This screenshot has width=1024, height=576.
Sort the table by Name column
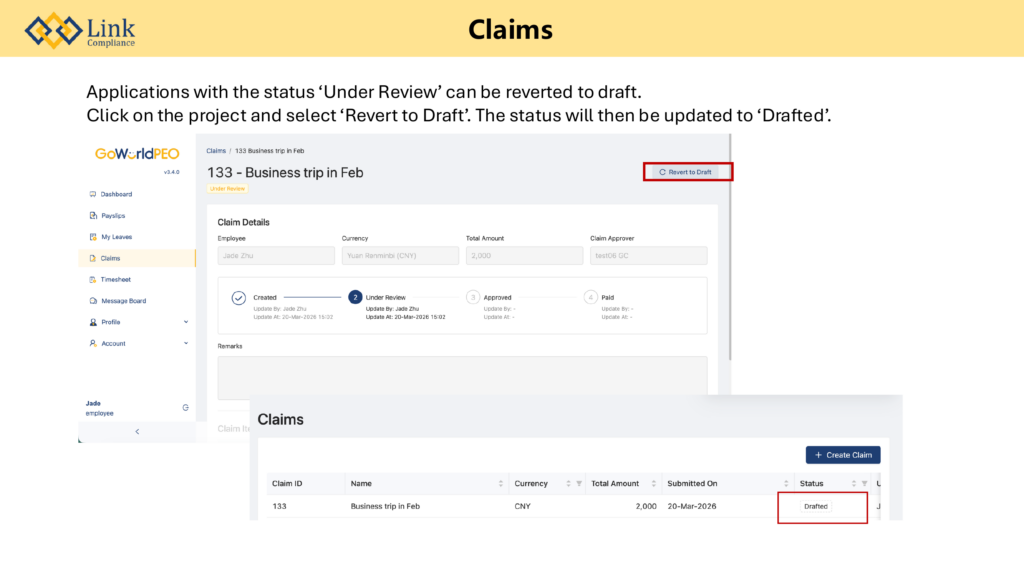point(500,484)
